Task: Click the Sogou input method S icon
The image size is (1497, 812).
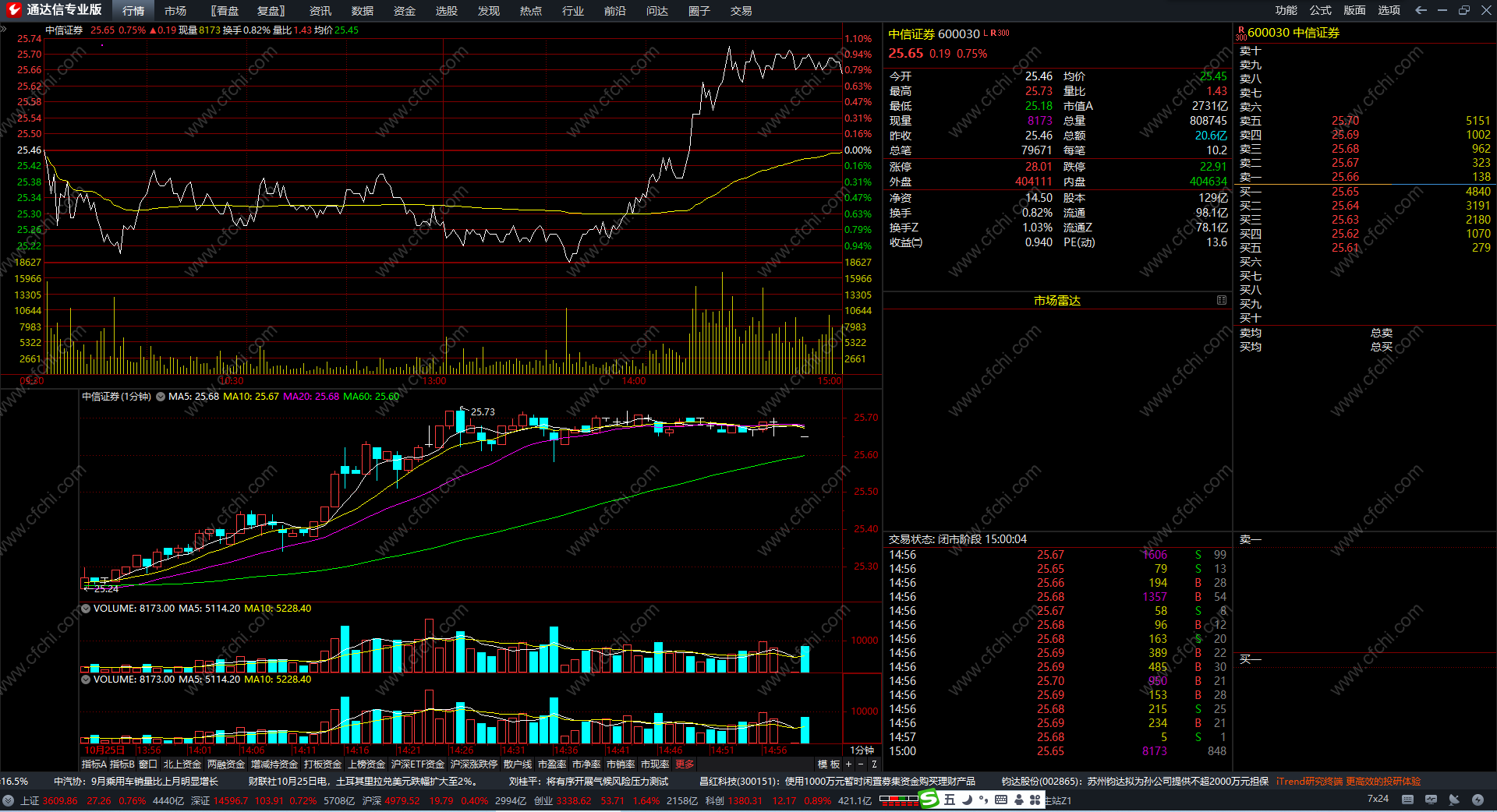Action: pos(929,799)
